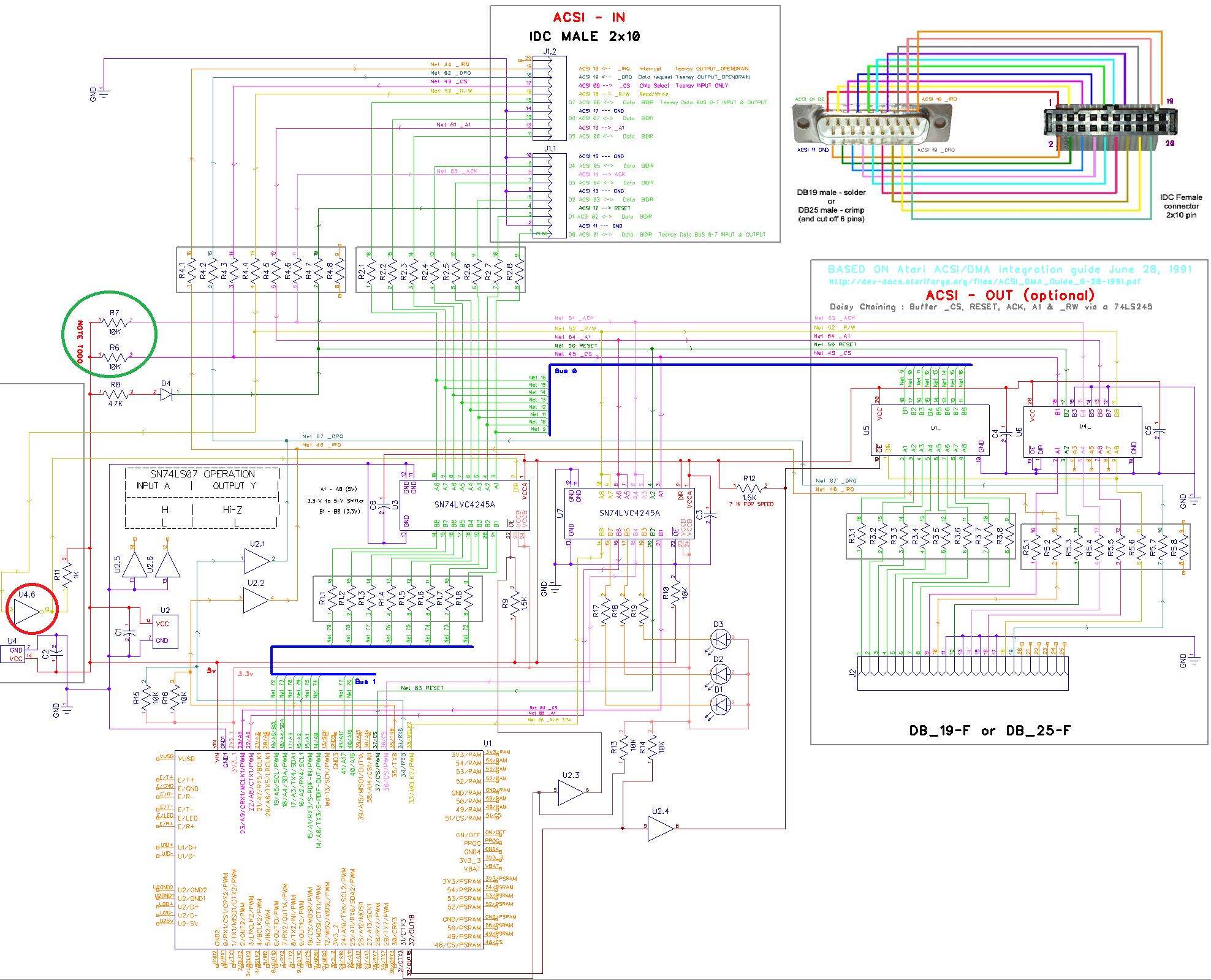Viewport: 1211px width, 980px height.
Task: Click the U4.6 buffer triangle circled in red
Action: (26, 612)
